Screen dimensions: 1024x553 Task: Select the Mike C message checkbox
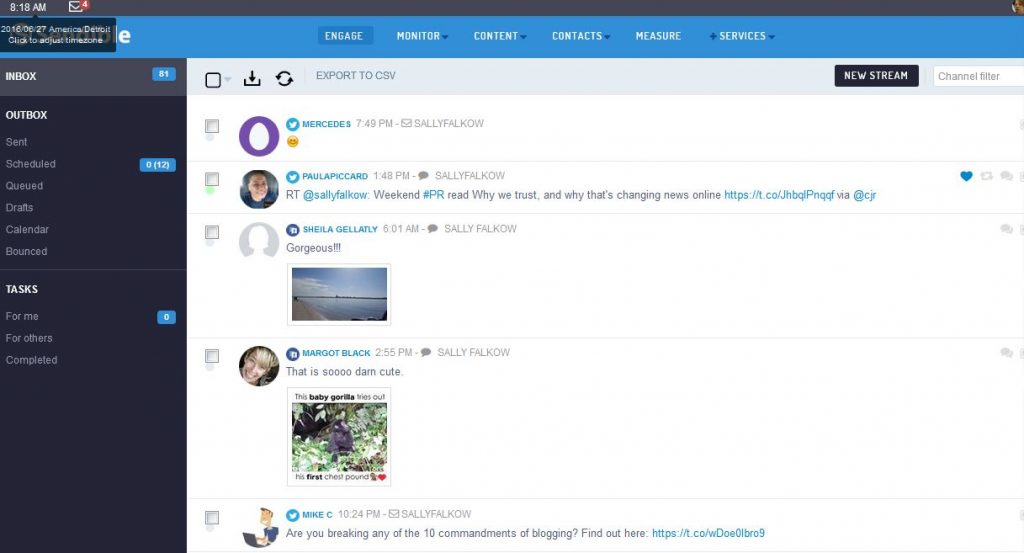coord(212,518)
